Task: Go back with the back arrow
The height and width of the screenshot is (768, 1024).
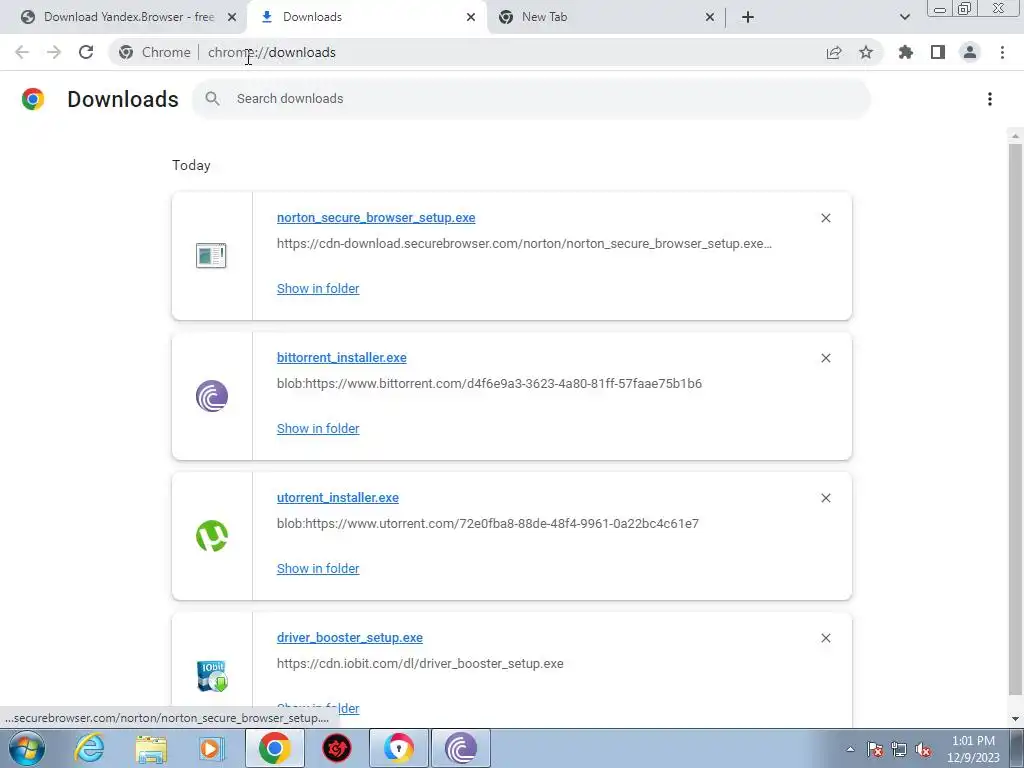Action: pyautogui.click(x=22, y=52)
